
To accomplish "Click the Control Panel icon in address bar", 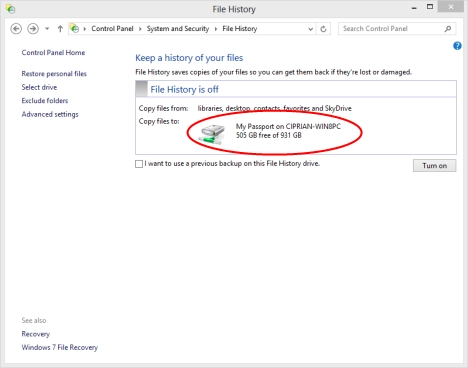I will tap(75, 29).
